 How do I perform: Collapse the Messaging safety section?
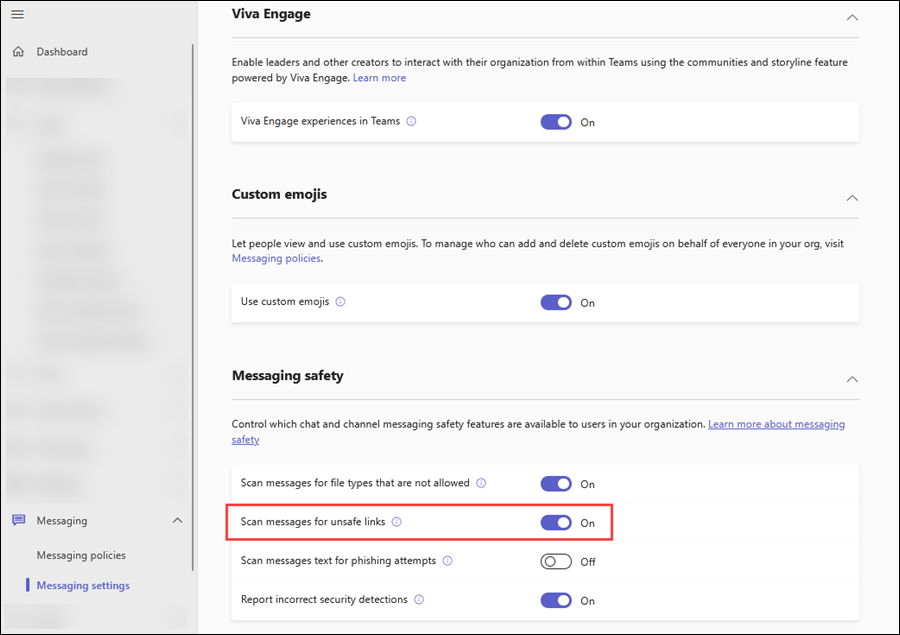coord(851,379)
